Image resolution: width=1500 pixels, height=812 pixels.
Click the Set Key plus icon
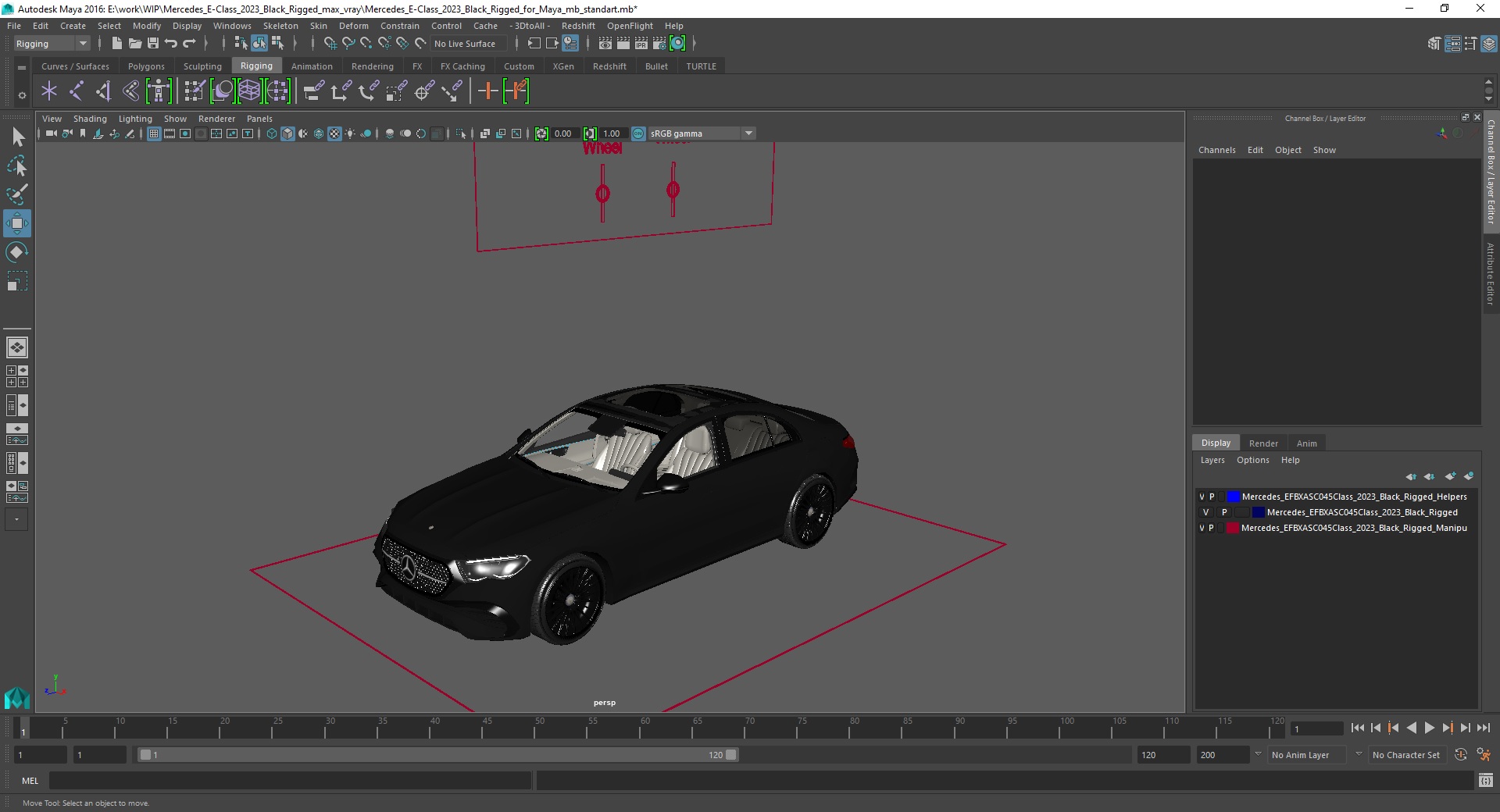487,91
